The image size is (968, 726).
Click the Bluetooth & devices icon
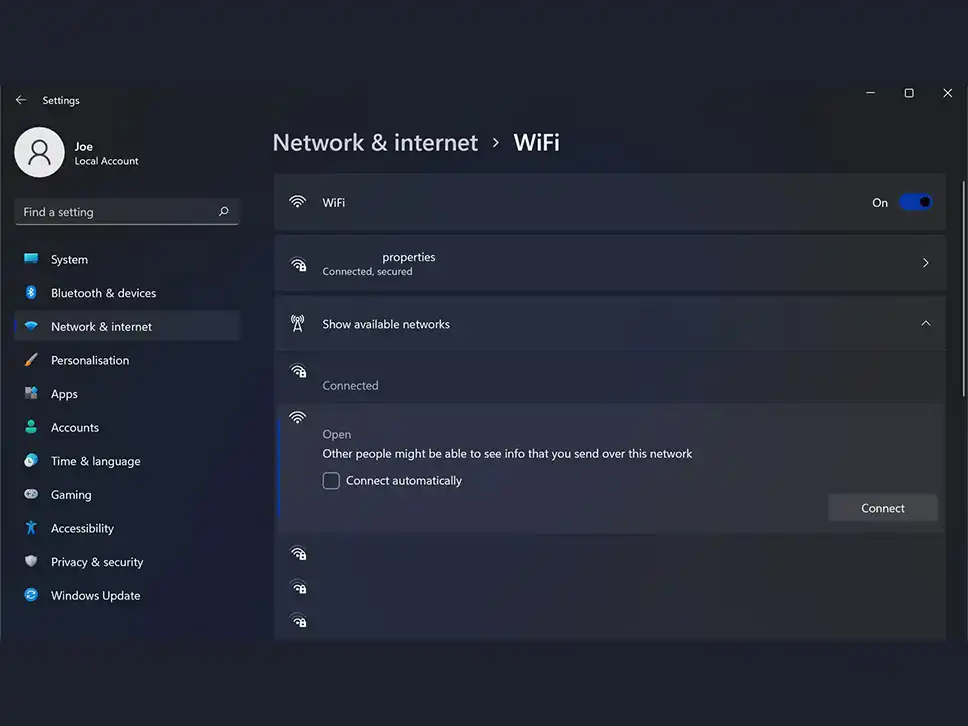point(31,293)
